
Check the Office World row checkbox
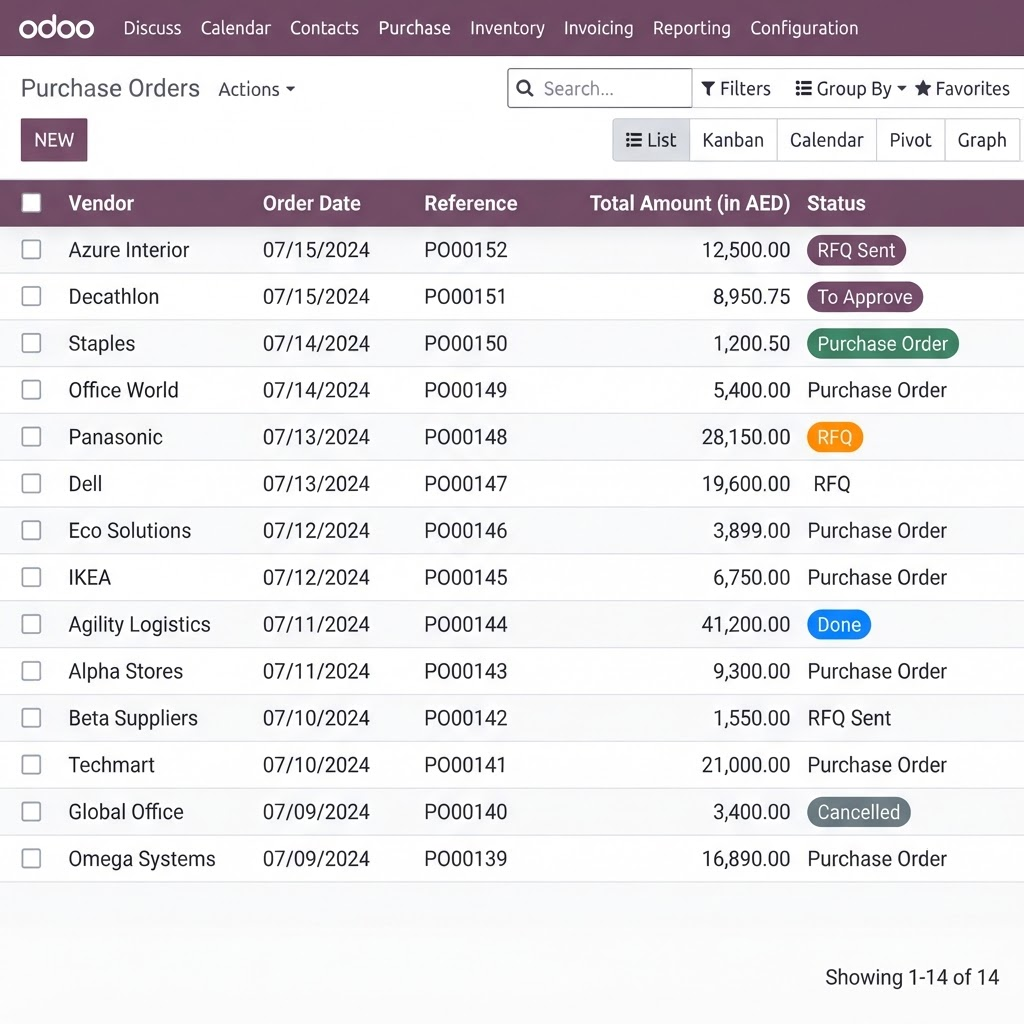point(31,390)
